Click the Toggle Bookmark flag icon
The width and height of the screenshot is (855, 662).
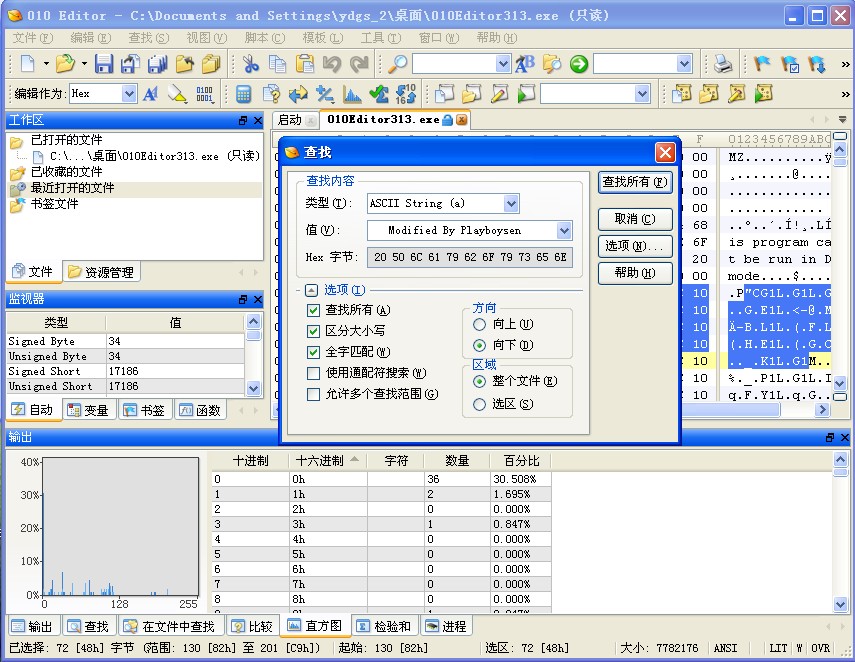coord(762,64)
